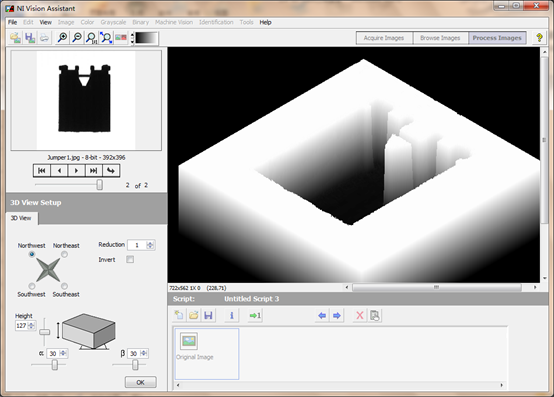Image resolution: width=554 pixels, height=397 pixels.
Task: Click the beta angle slider handle
Action: 135,365
